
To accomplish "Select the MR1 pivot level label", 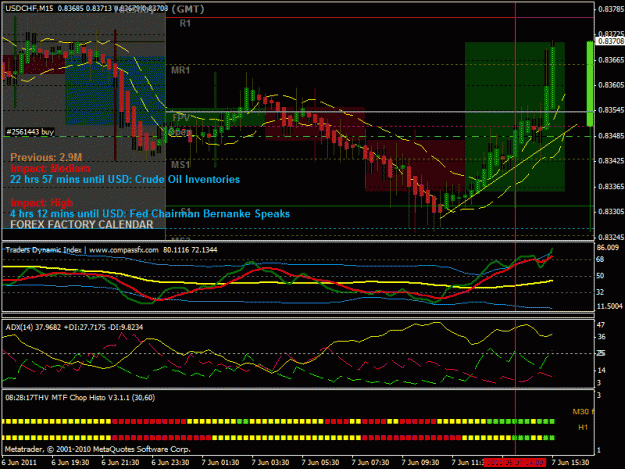I will coord(181,71).
